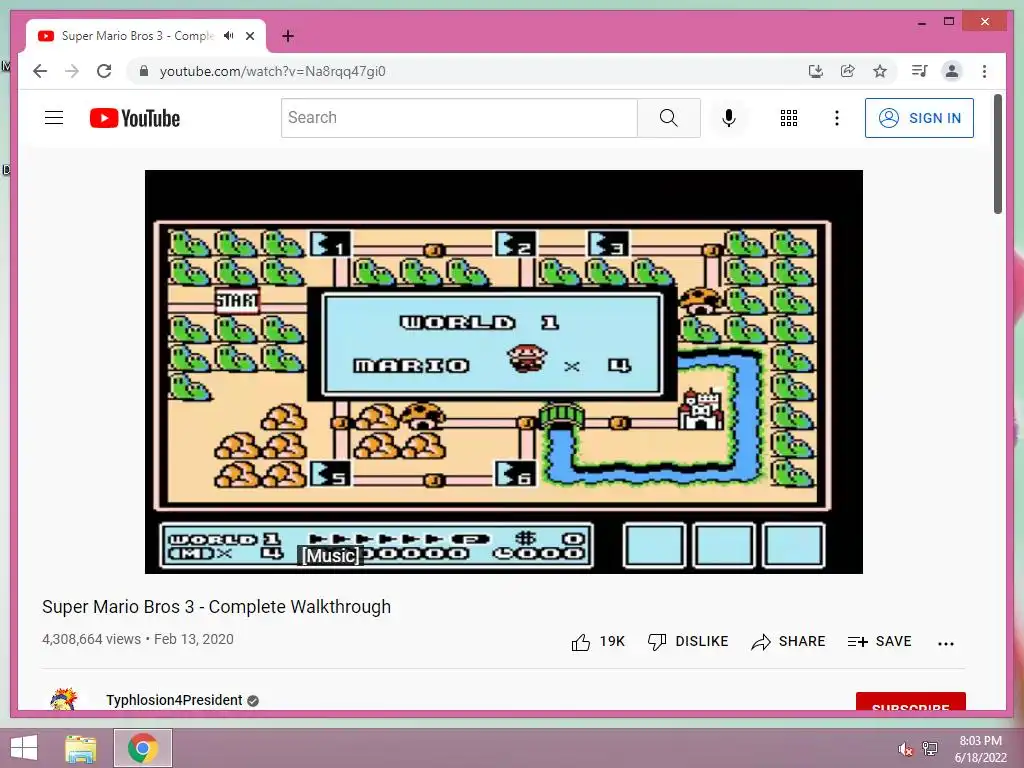Viewport: 1024px width, 768px height.
Task: Open the media control icon in Chrome
Action: tap(920, 71)
